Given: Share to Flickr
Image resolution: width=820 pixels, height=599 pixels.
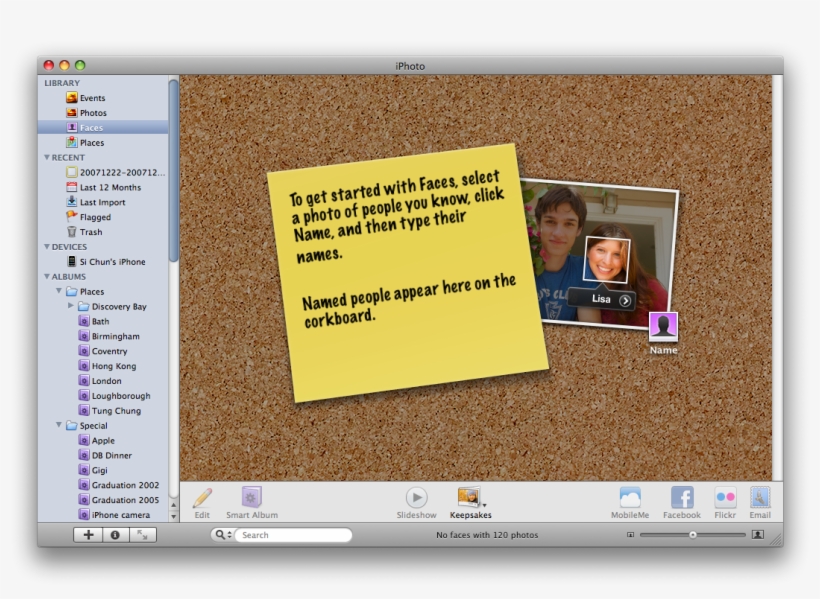Looking at the screenshot, I should 725,503.
